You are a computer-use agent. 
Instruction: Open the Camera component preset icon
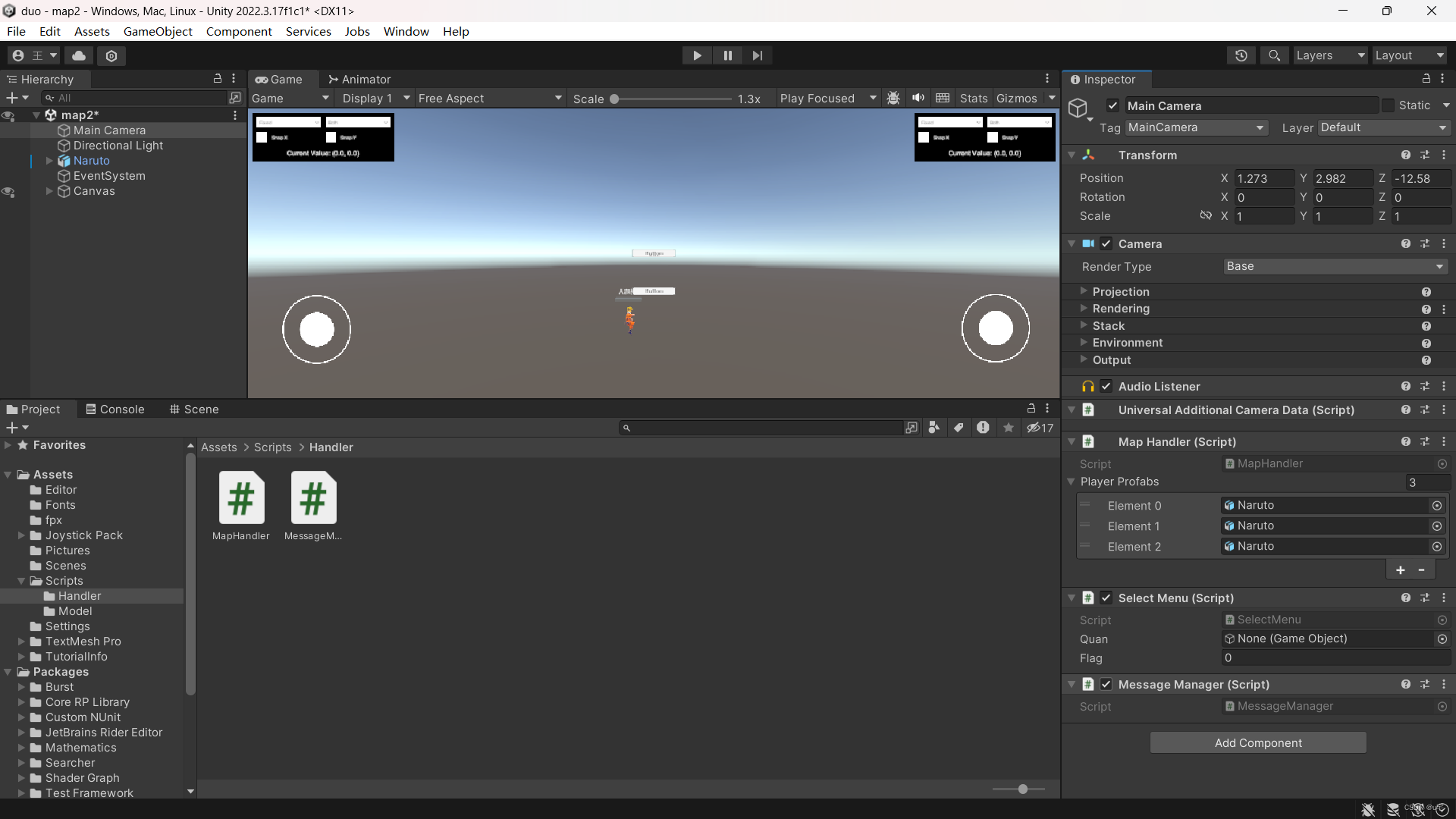click(1425, 243)
